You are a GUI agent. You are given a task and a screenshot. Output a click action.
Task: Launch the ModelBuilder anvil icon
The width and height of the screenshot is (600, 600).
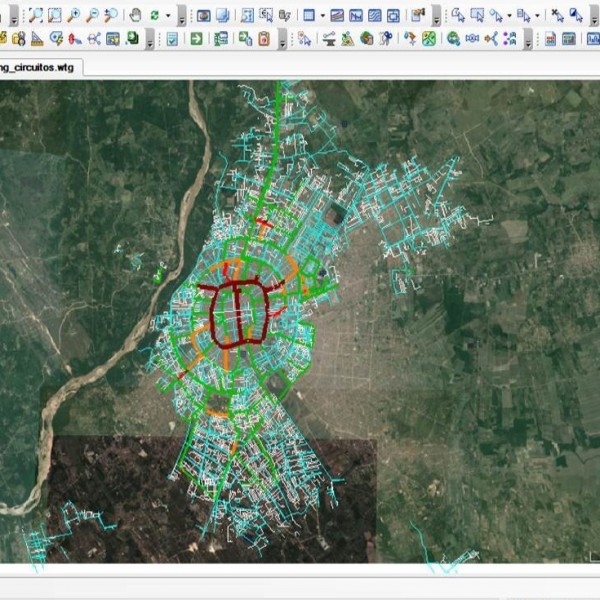pos(329,39)
